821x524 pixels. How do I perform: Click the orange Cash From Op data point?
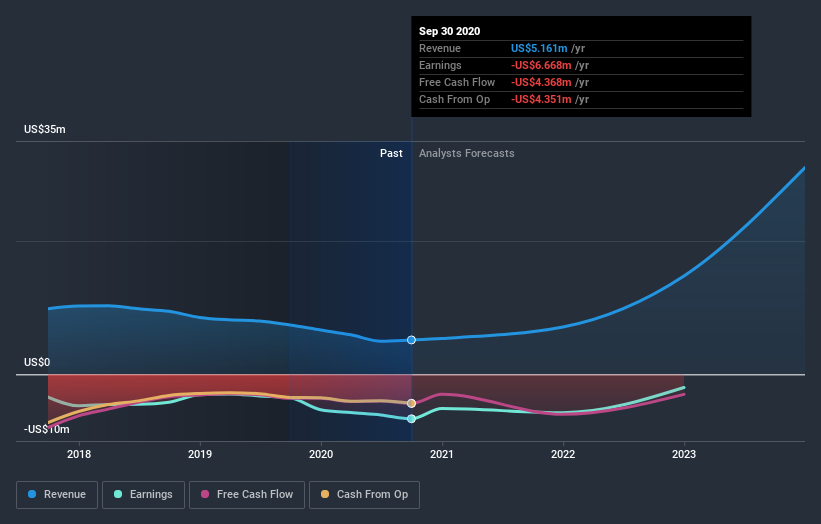pos(412,403)
